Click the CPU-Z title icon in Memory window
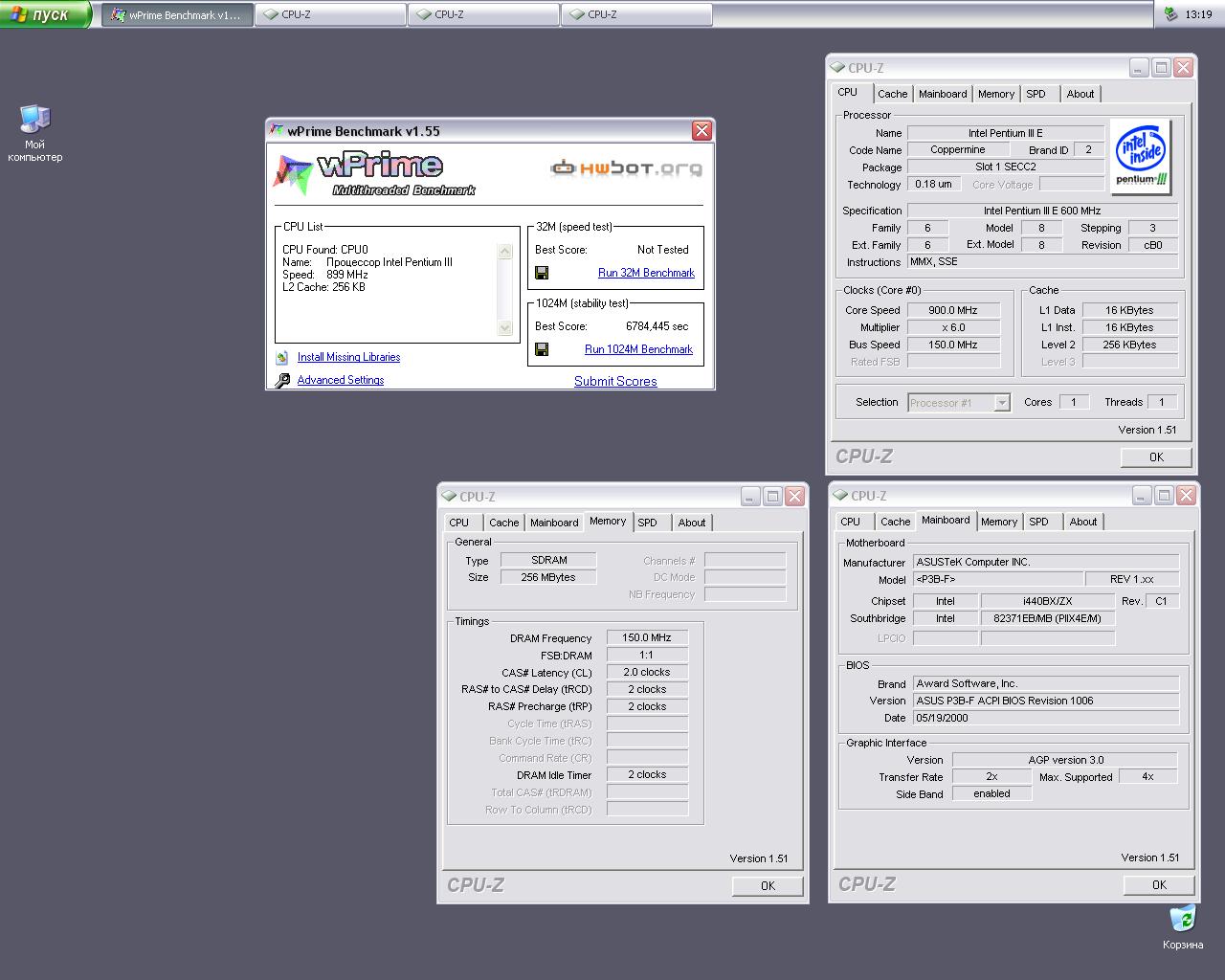The width and height of the screenshot is (1225, 980). pyautogui.click(x=449, y=496)
